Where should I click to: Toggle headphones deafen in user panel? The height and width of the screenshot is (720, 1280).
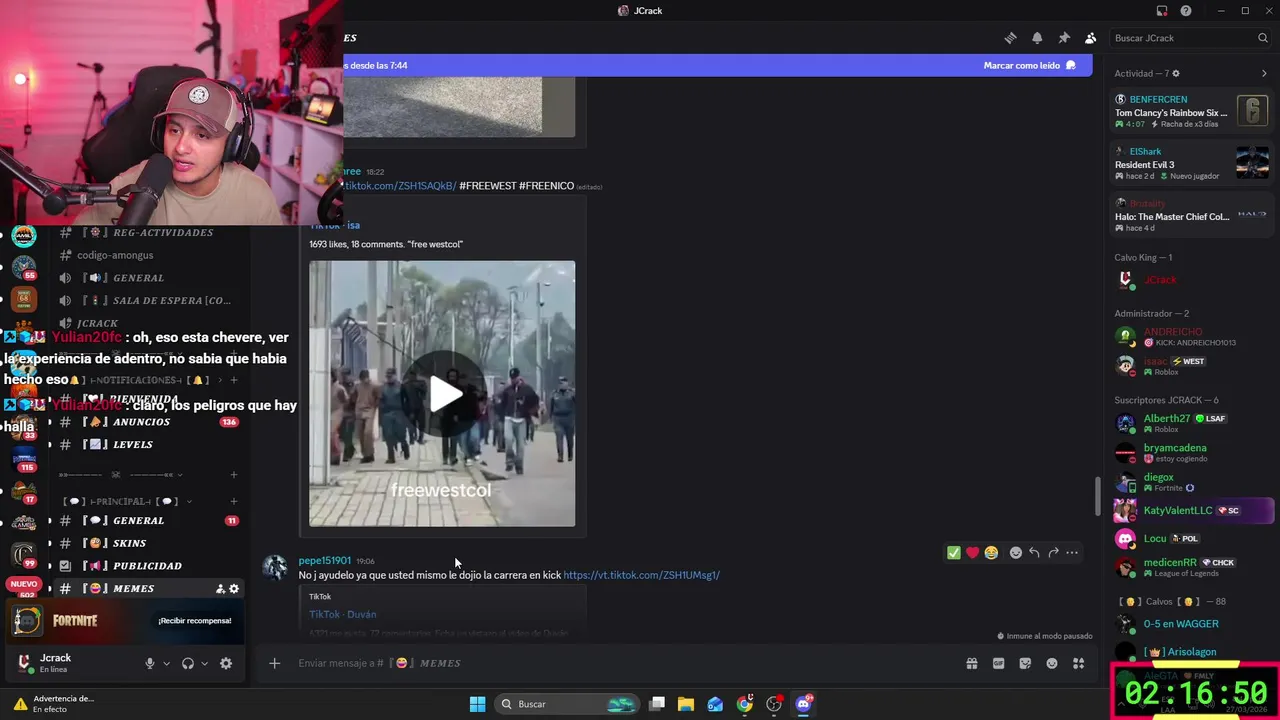[187, 663]
